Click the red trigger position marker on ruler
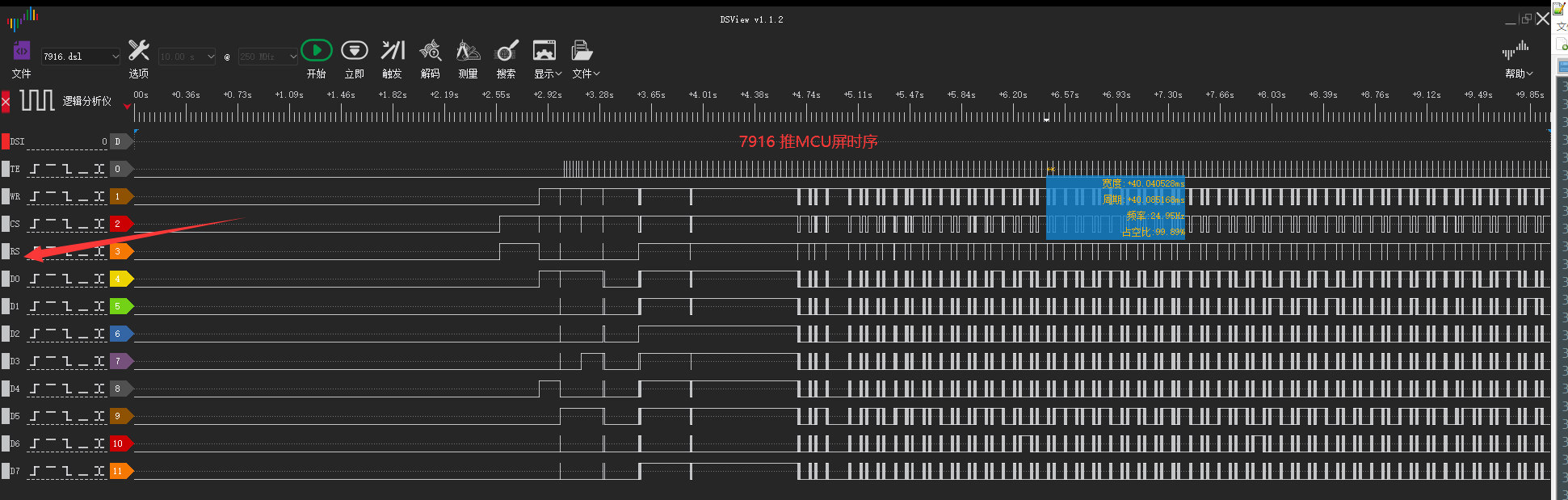 coord(127,107)
